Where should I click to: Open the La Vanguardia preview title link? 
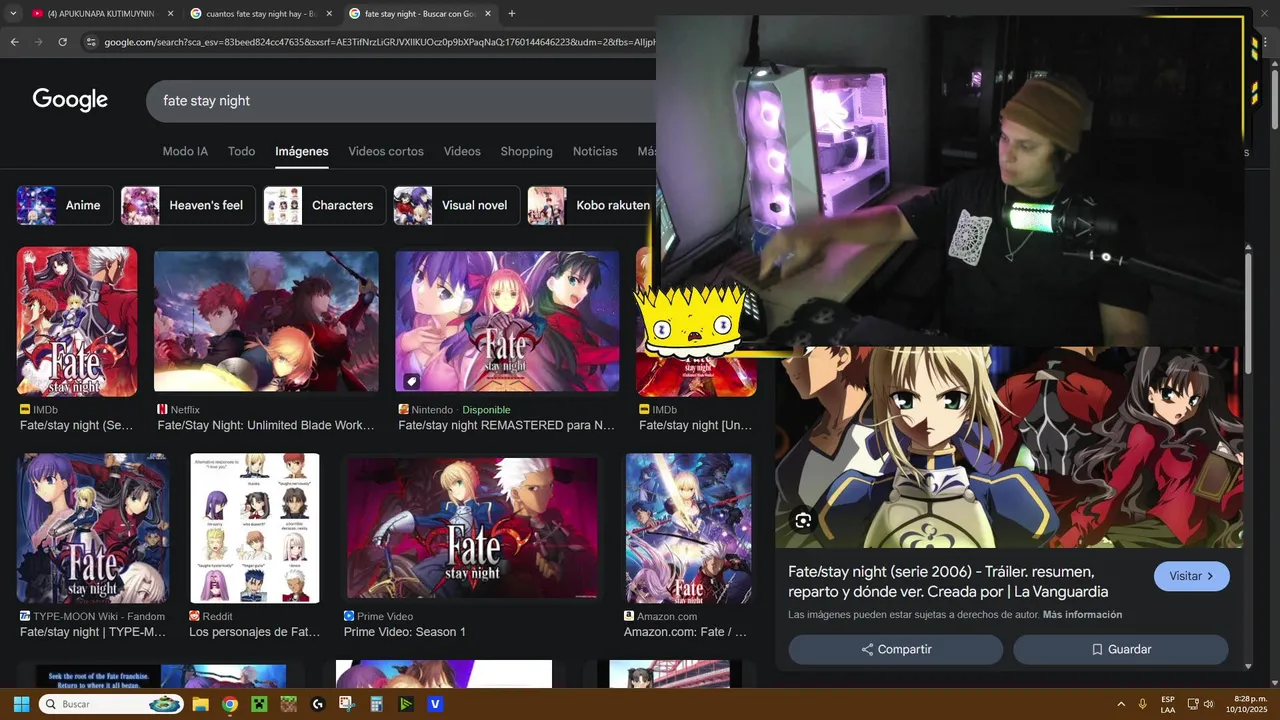948,582
